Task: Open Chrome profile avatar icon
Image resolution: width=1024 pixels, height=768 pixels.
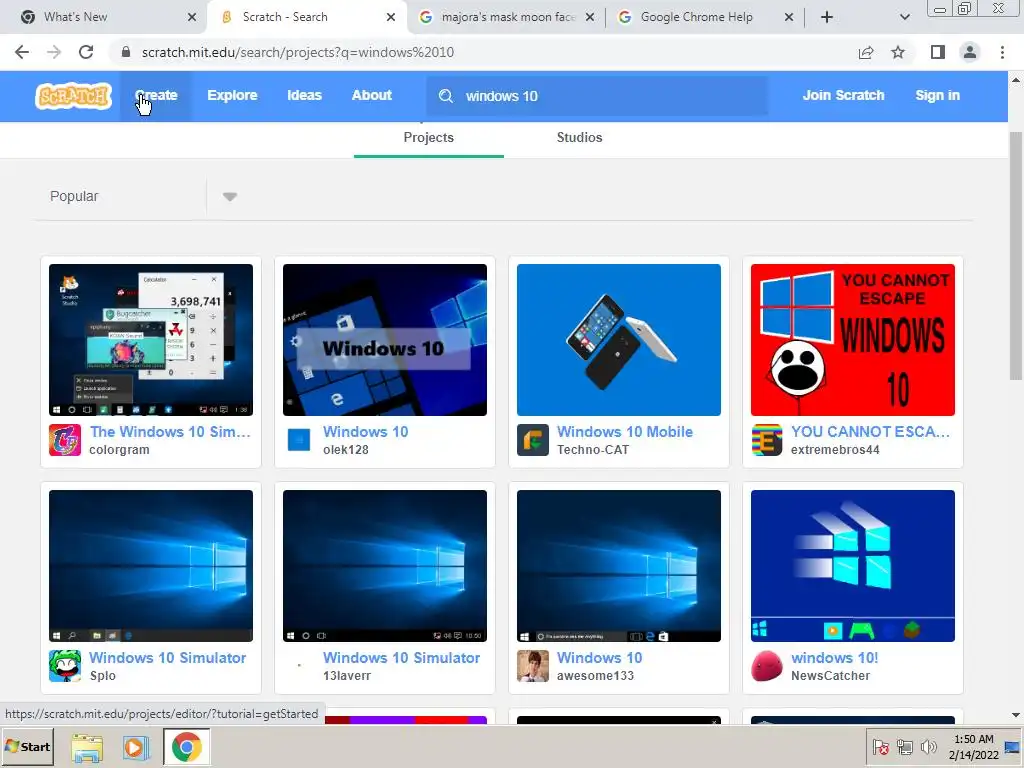Action: click(970, 52)
